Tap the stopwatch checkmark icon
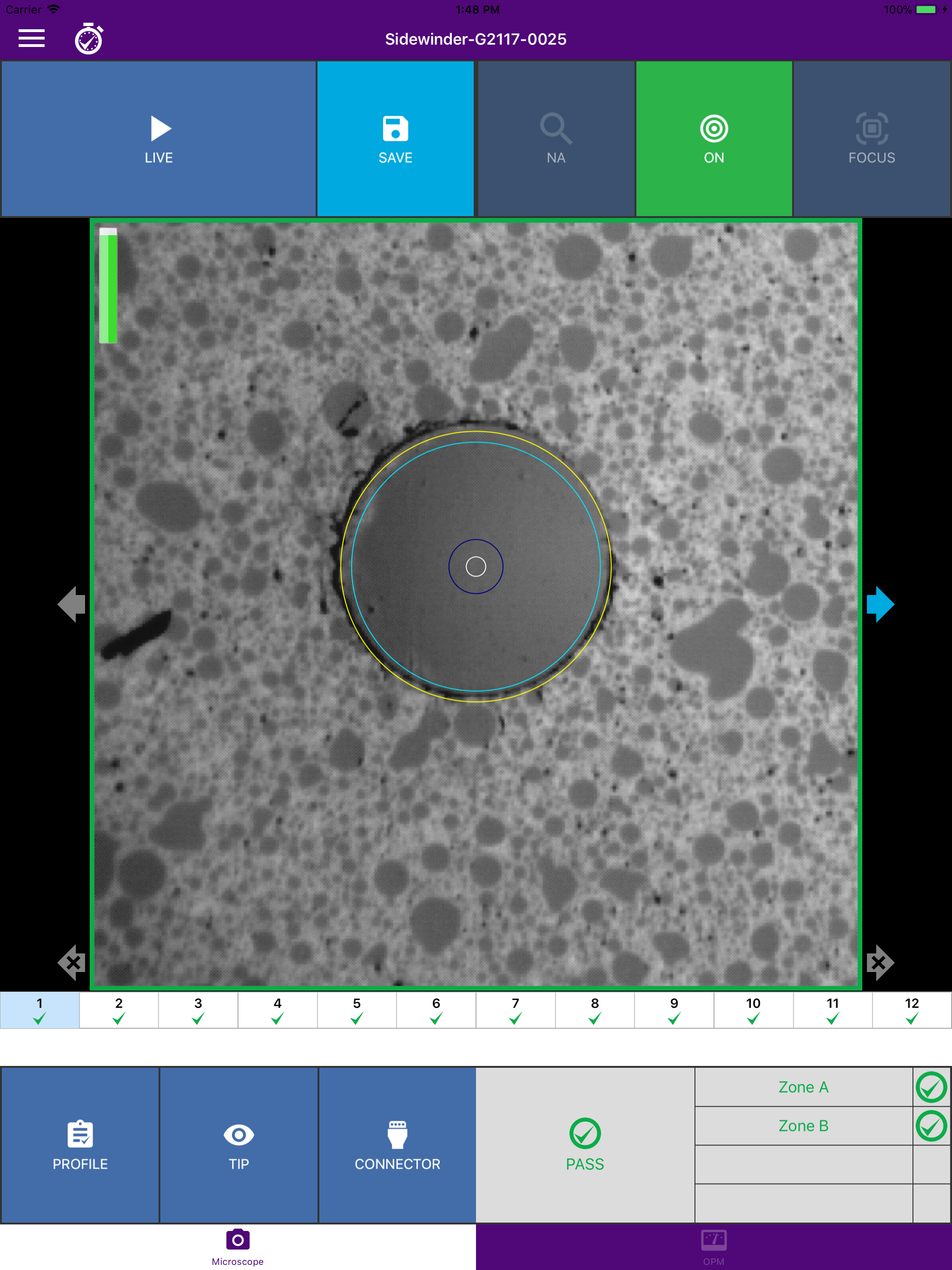Viewport: 952px width, 1270px height. coord(89,39)
